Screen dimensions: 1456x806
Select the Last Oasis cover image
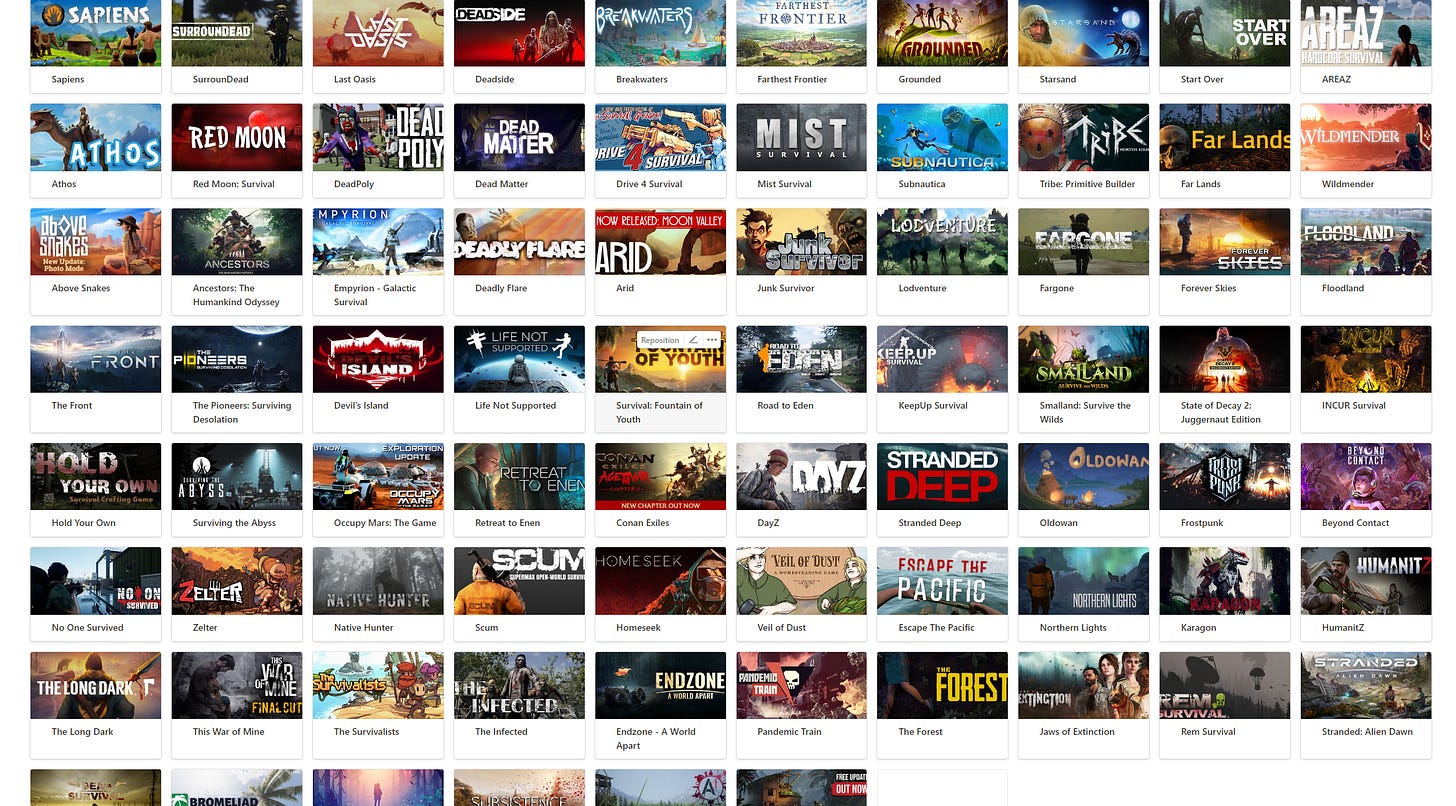point(378,33)
